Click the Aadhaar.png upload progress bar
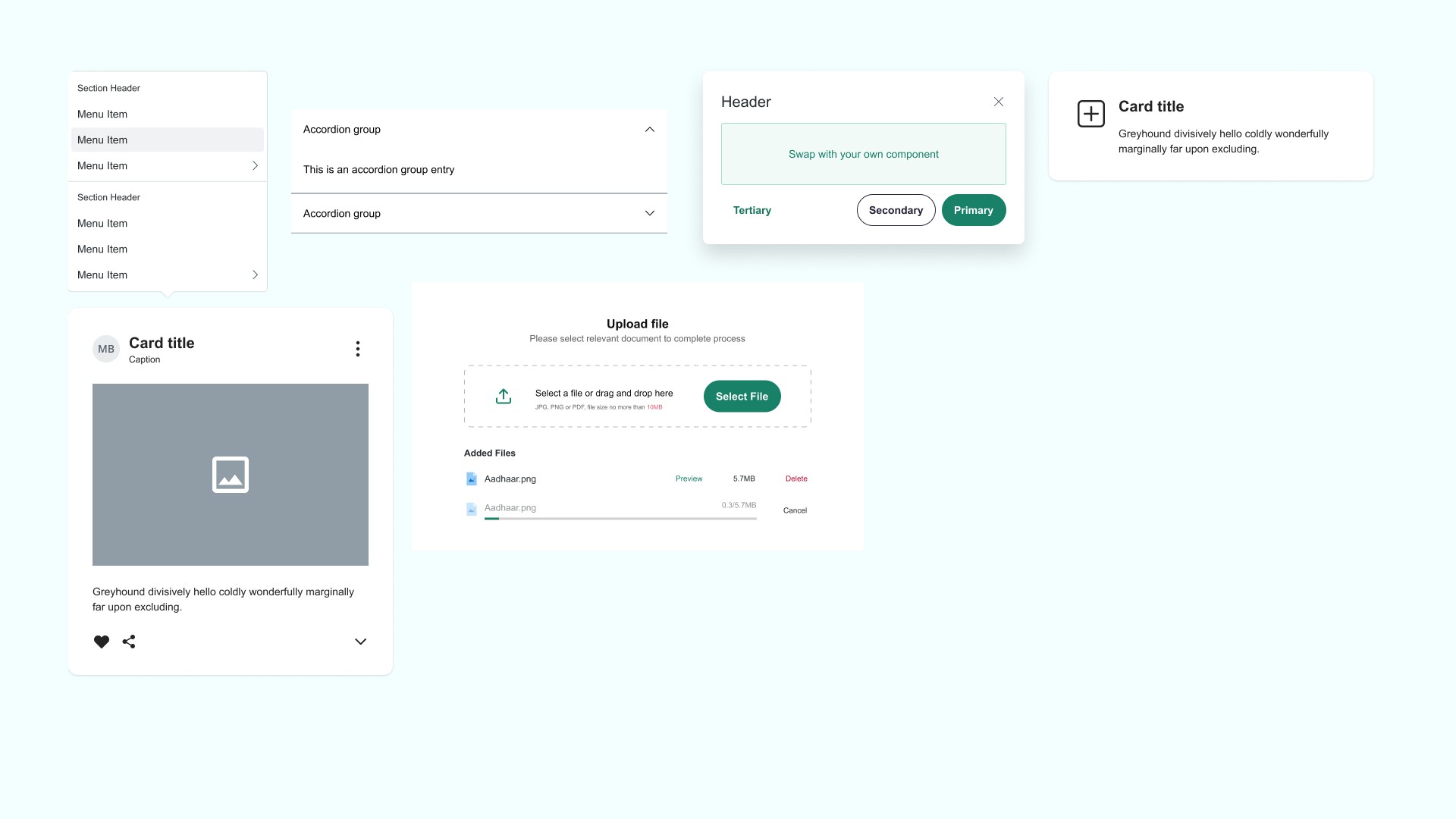This screenshot has height=819, width=1456. [620, 519]
